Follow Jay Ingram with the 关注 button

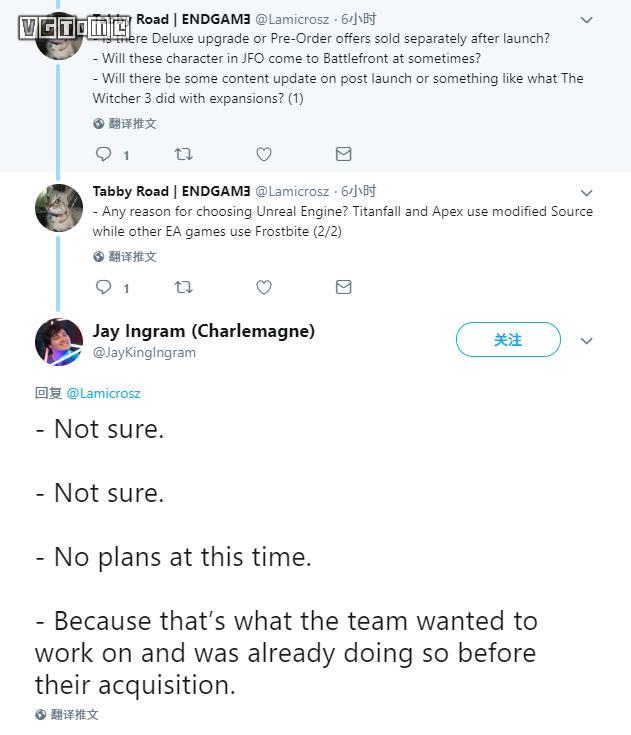click(x=508, y=340)
